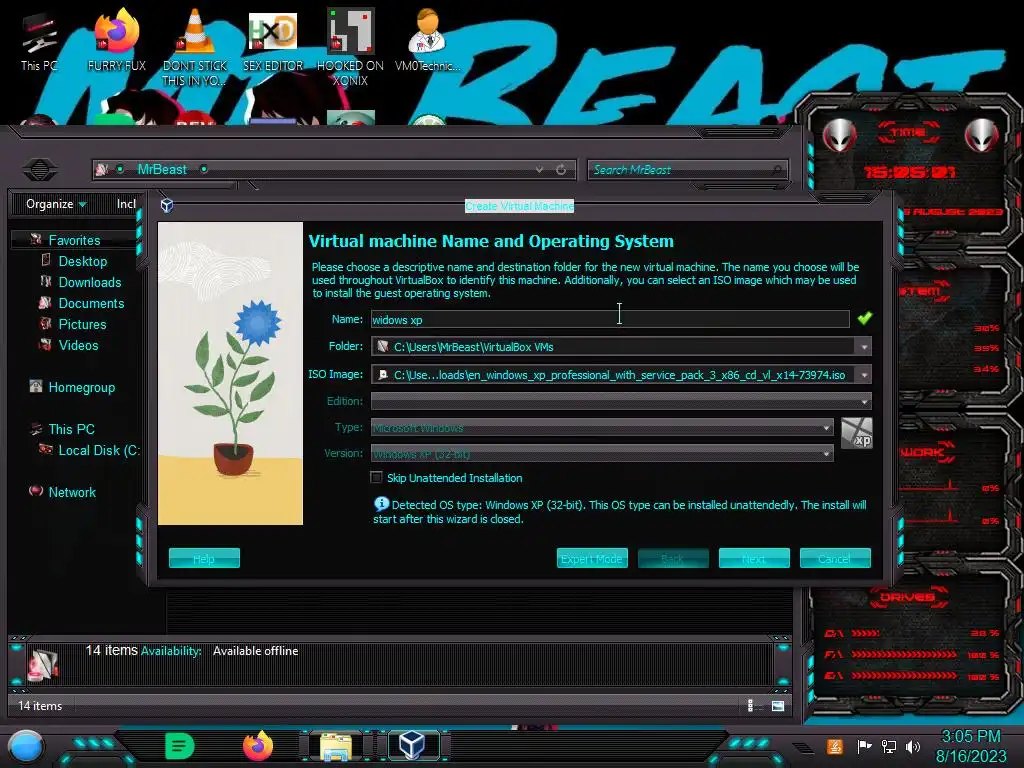Open the Organize dropdown menu in Explorer
Viewport: 1024px width, 768px height.
click(56, 204)
